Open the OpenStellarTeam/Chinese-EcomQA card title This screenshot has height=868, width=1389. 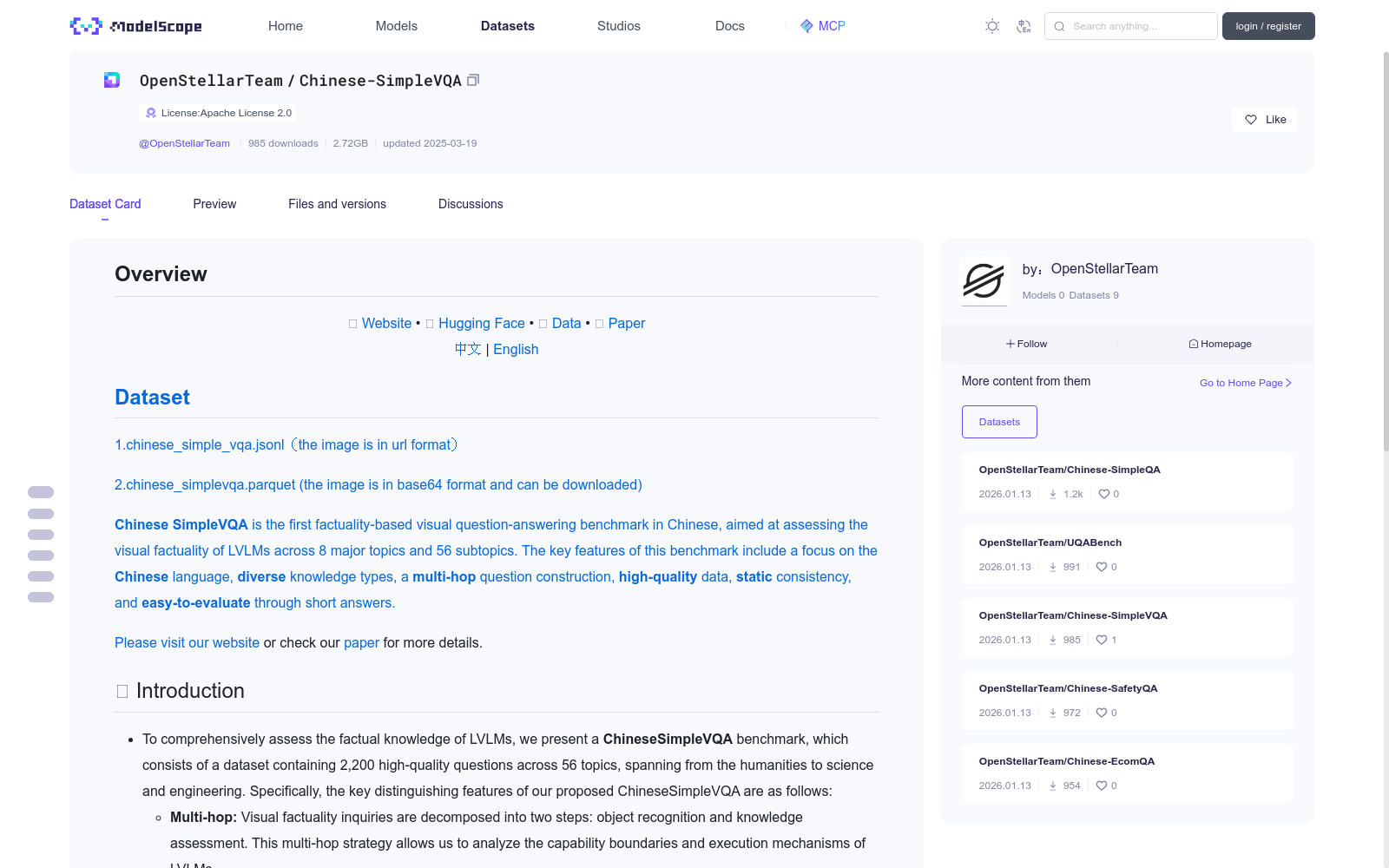click(x=1067, y=761)
